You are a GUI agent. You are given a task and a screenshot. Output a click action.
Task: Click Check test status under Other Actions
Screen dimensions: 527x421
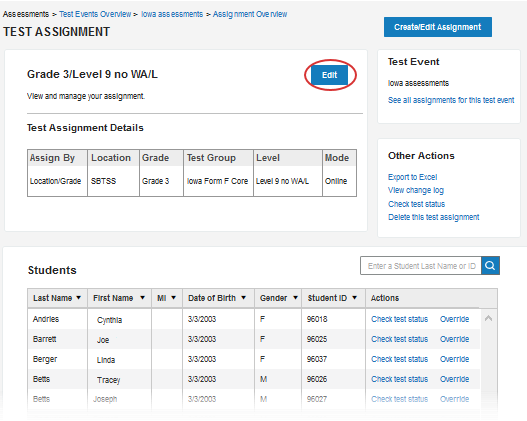point(416,204)
